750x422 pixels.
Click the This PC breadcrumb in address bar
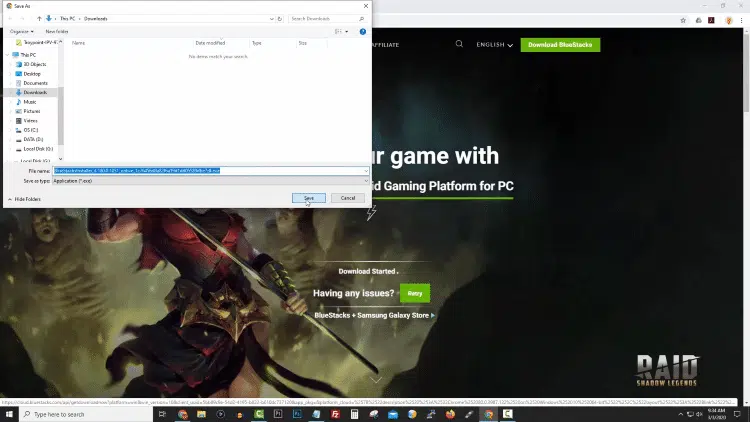(67, 19)
